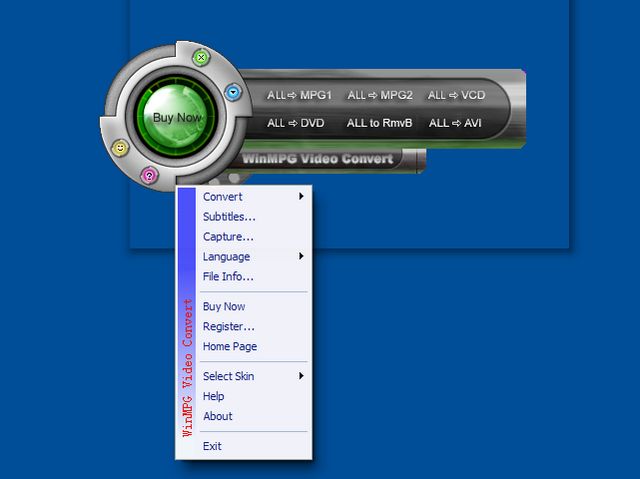Click the WinMPG Video Convert title label
Viewport: 640px width, 479px height.
318,158
